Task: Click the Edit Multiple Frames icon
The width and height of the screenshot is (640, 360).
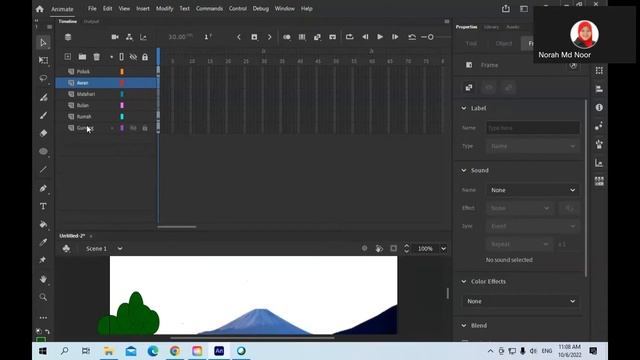Action: point(302,37)
